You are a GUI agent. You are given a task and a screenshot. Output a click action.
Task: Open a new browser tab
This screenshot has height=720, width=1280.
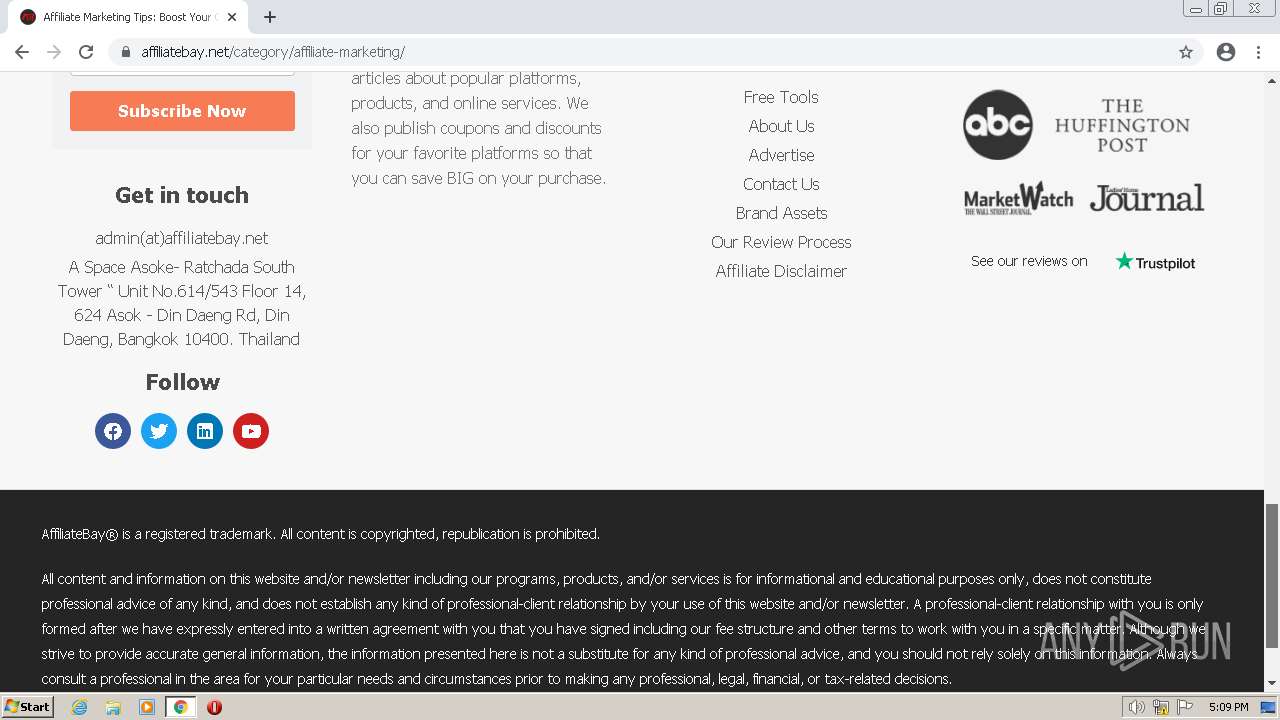click(270, 17)
